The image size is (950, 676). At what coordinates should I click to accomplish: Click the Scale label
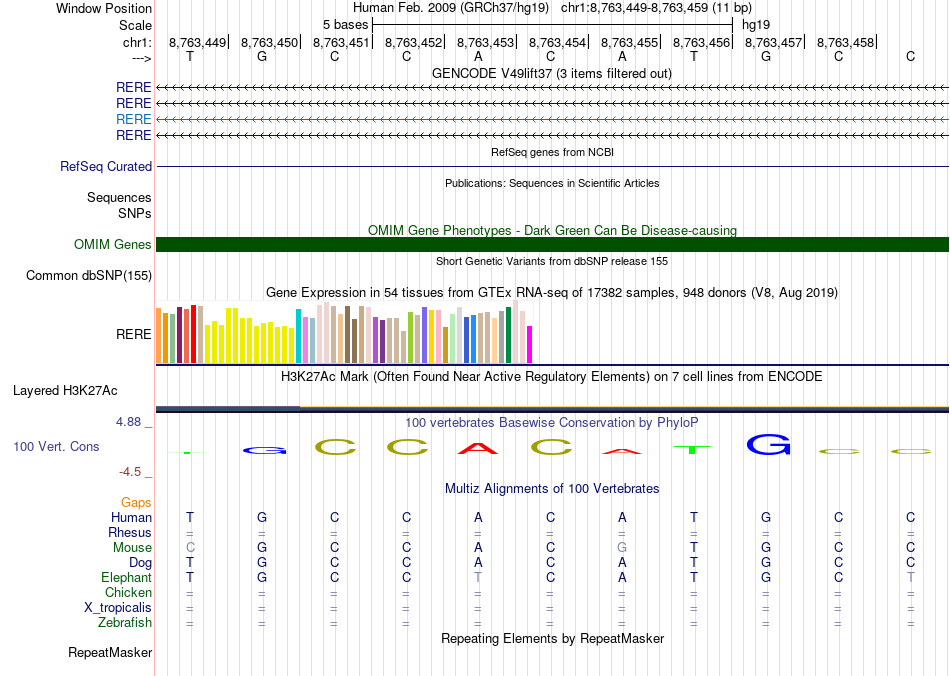(x=135, y=25)
